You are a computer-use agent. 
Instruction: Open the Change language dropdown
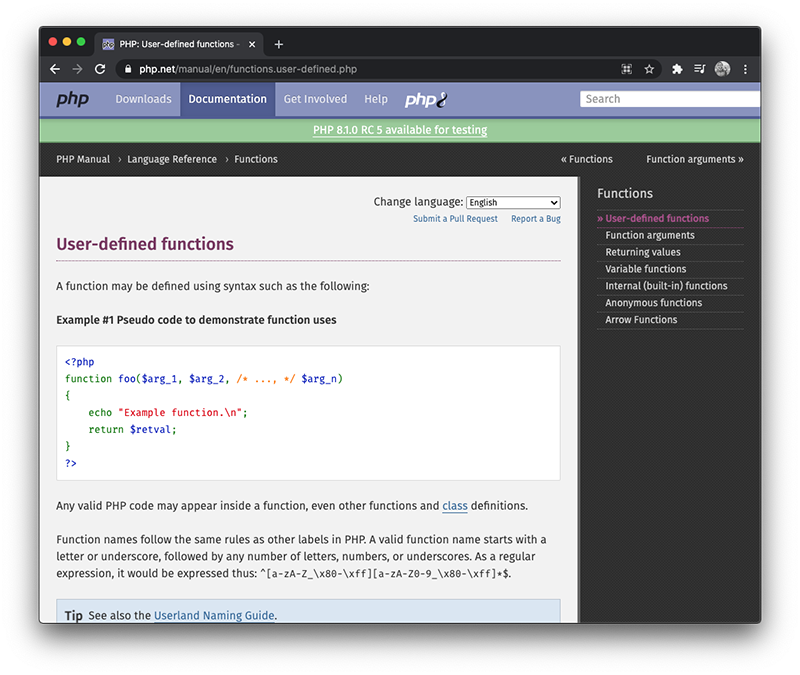pyautogui.click(x=513, y=202)
